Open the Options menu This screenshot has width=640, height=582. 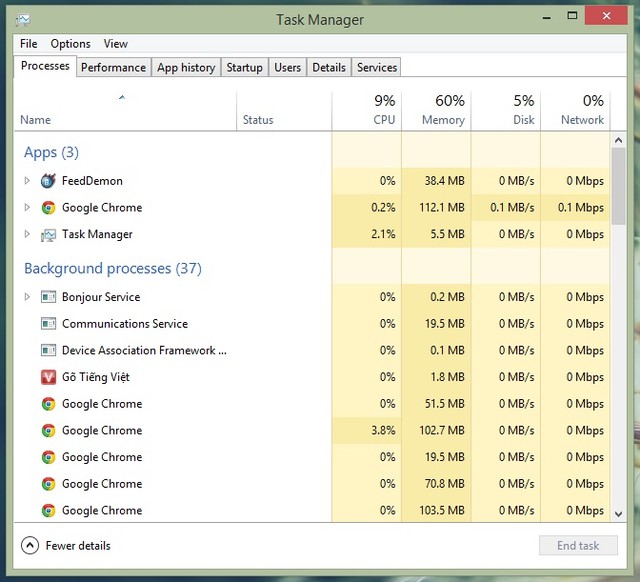click(x=70, y=44)
